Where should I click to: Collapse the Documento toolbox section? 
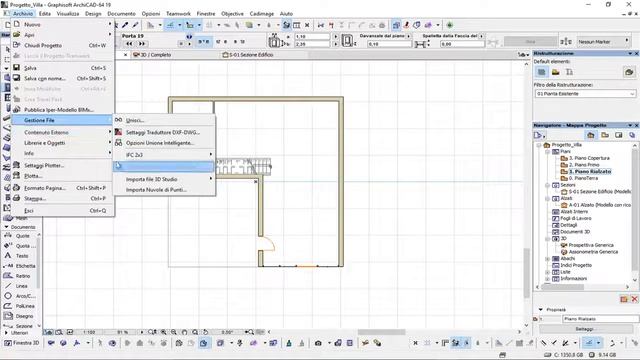[7, 227]
